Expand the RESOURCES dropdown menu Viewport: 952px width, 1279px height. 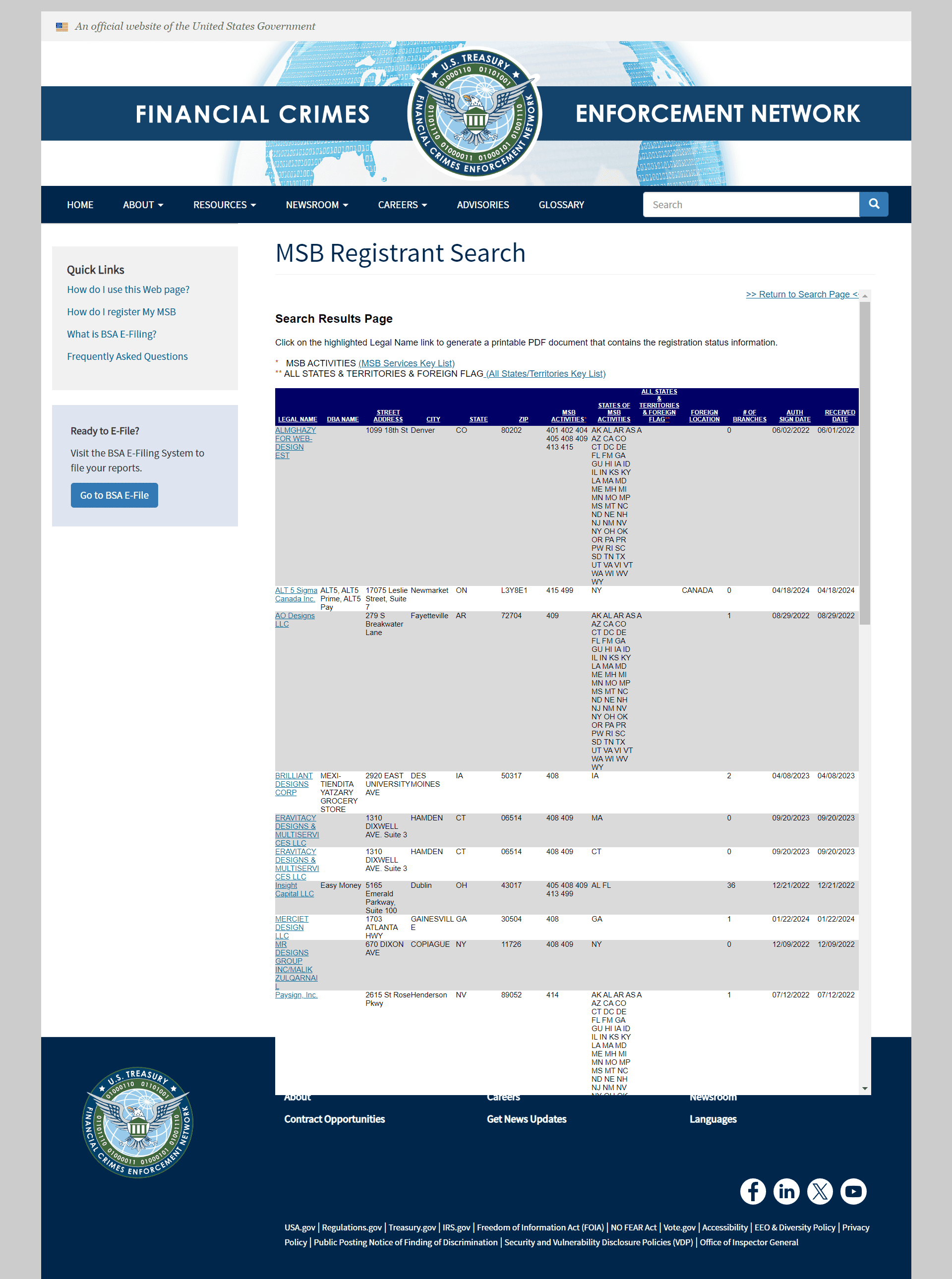[x=224, y=205]
